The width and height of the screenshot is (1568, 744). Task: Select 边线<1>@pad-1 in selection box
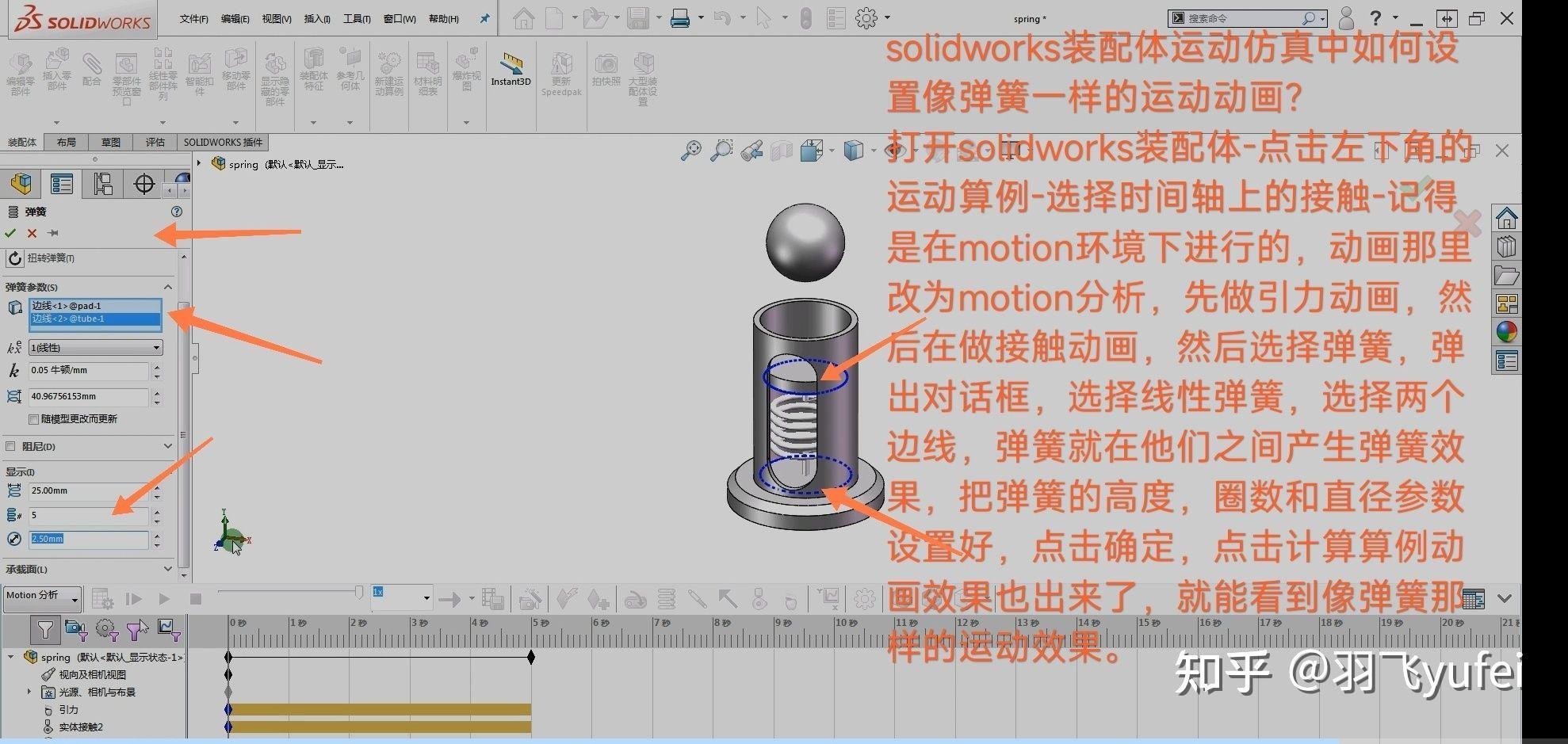pos(95,306)
